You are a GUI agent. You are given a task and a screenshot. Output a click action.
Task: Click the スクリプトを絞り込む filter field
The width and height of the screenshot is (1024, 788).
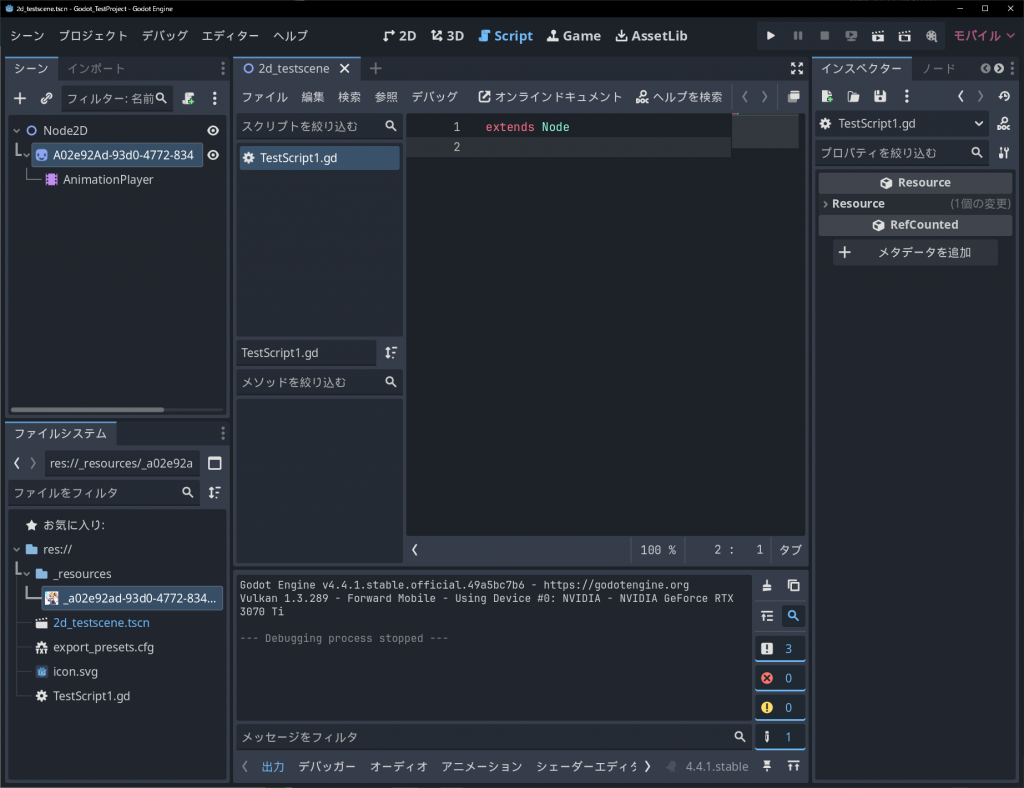[x=310, y=127]
